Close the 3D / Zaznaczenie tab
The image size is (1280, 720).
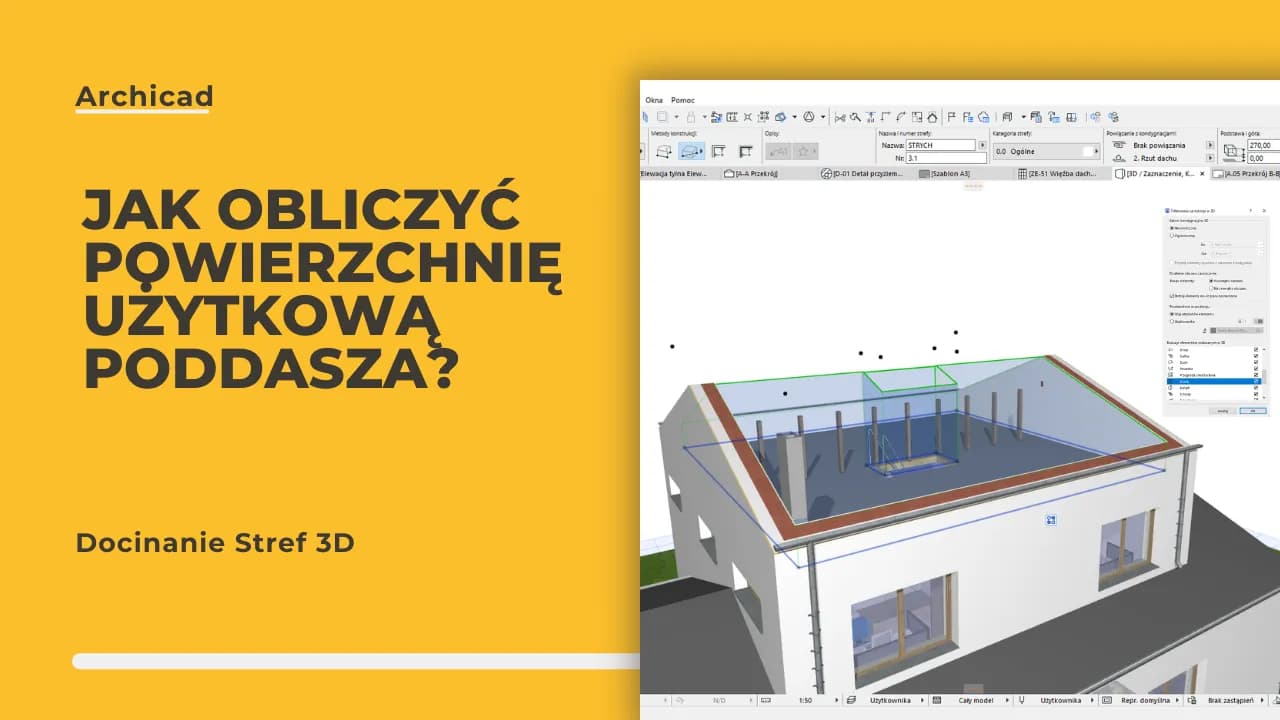[1203, 174]
